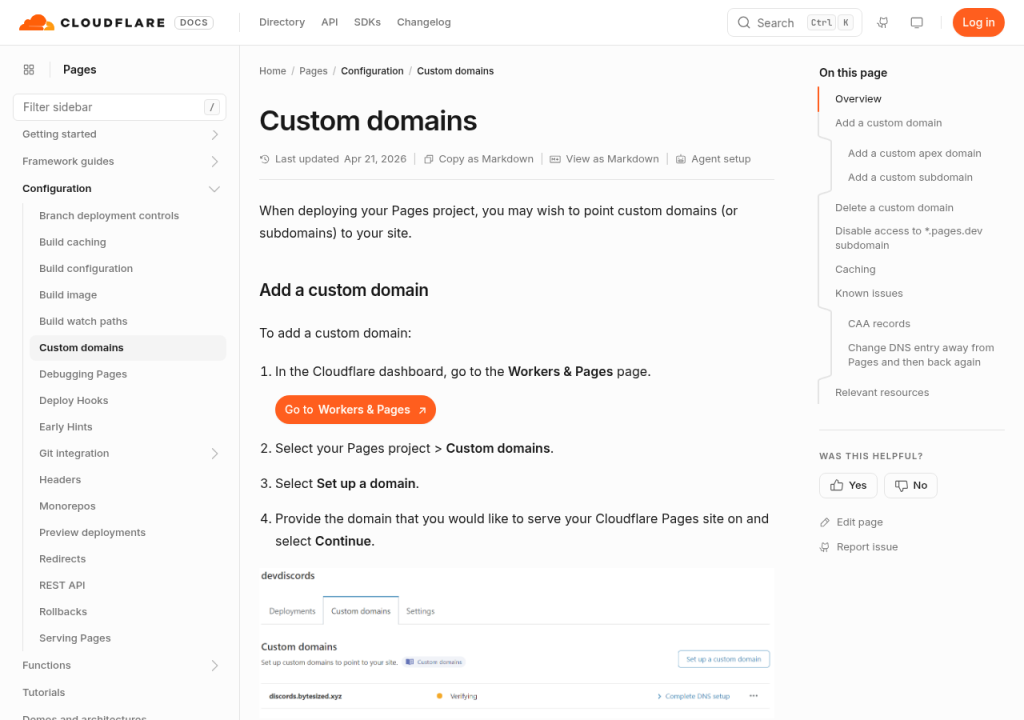The width and height of the screenshot is (1024, 720).
Task: Jump to Caching section
Action: (855, 269)
